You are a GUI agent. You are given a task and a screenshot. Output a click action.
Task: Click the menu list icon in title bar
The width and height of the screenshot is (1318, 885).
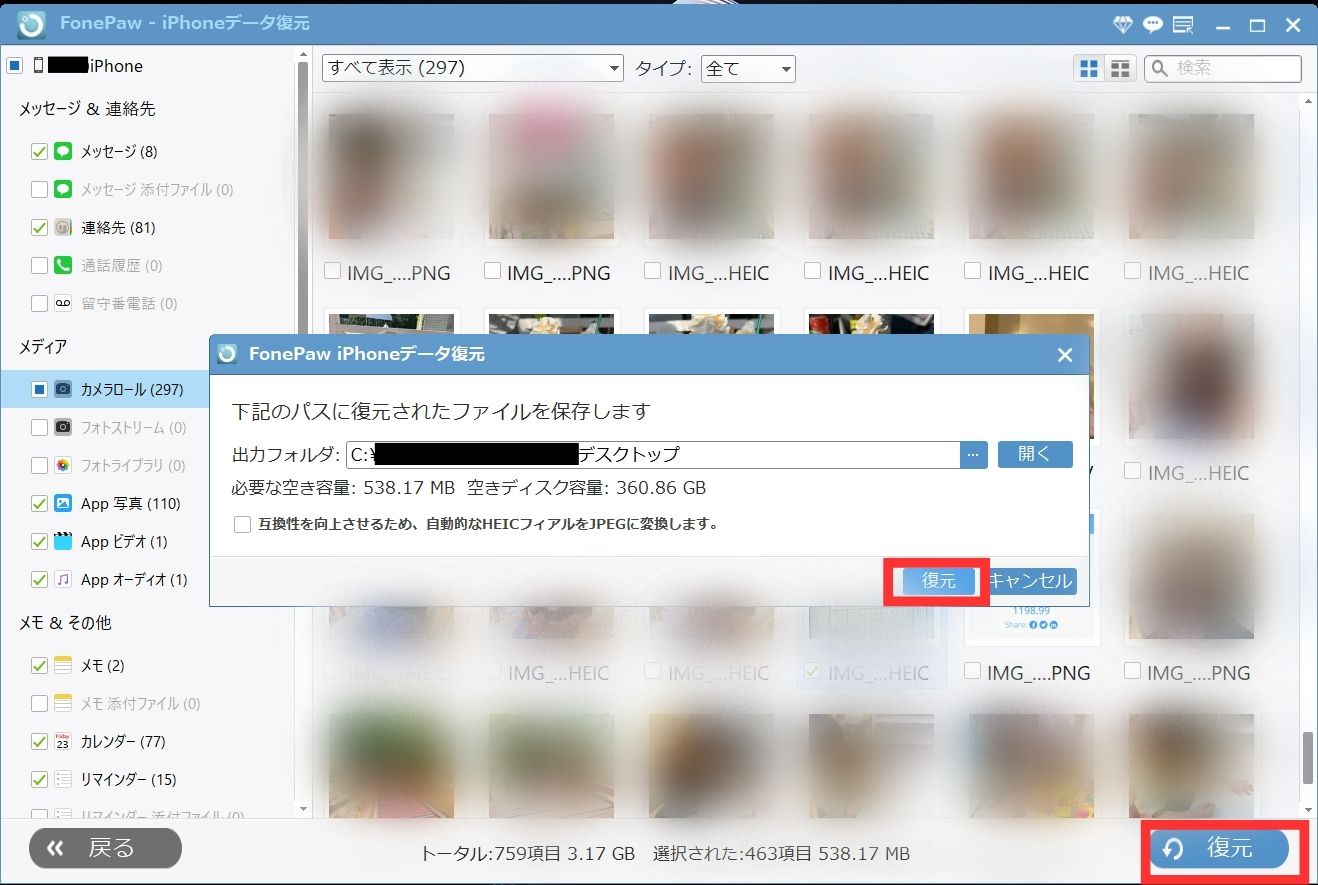[x=1183, y=24]
